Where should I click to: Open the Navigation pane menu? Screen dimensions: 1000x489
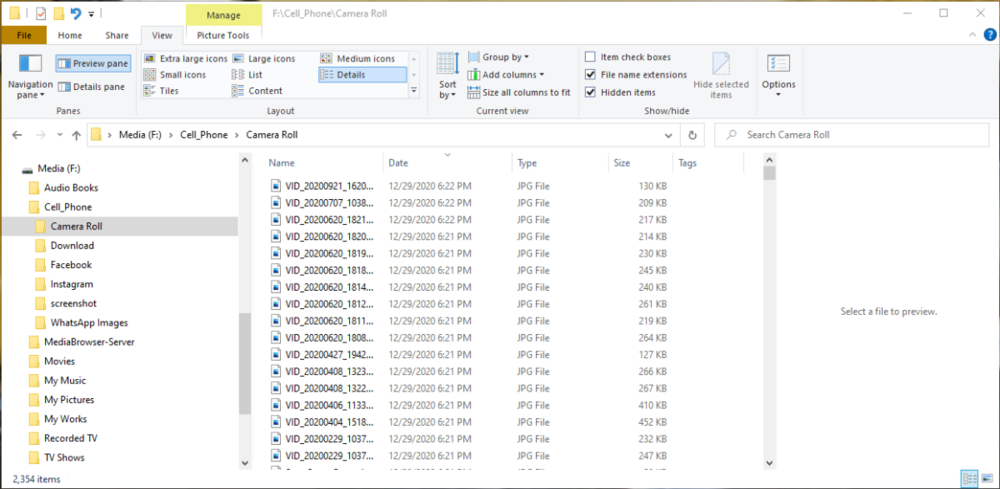(x=30, y=77)
